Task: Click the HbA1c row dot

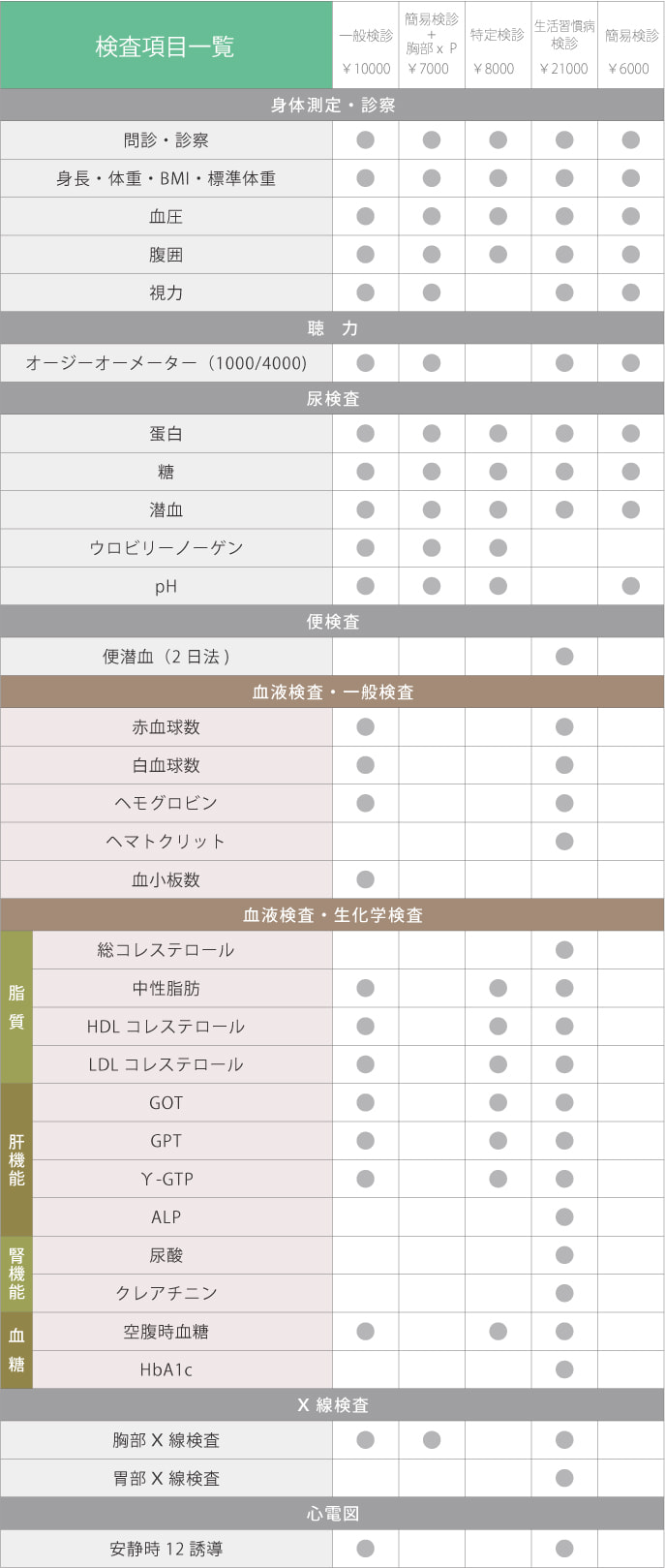Action: point(564,1369)
